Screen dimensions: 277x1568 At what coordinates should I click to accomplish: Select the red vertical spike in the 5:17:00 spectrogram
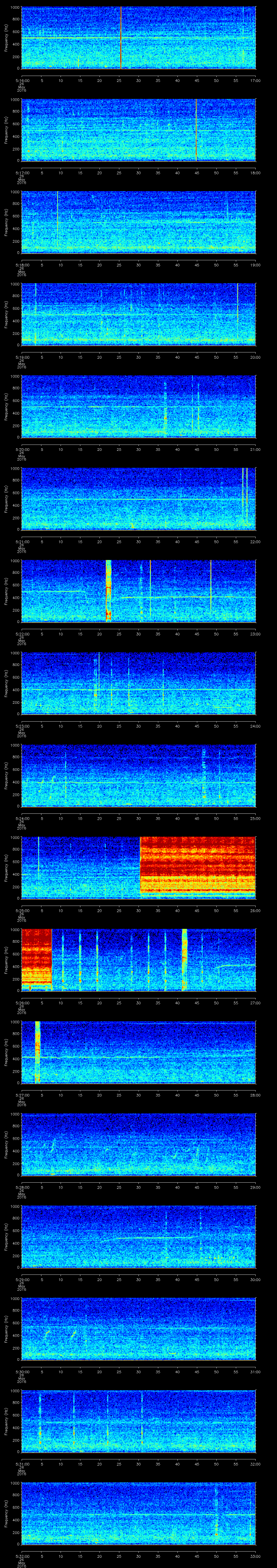(196, 130)
